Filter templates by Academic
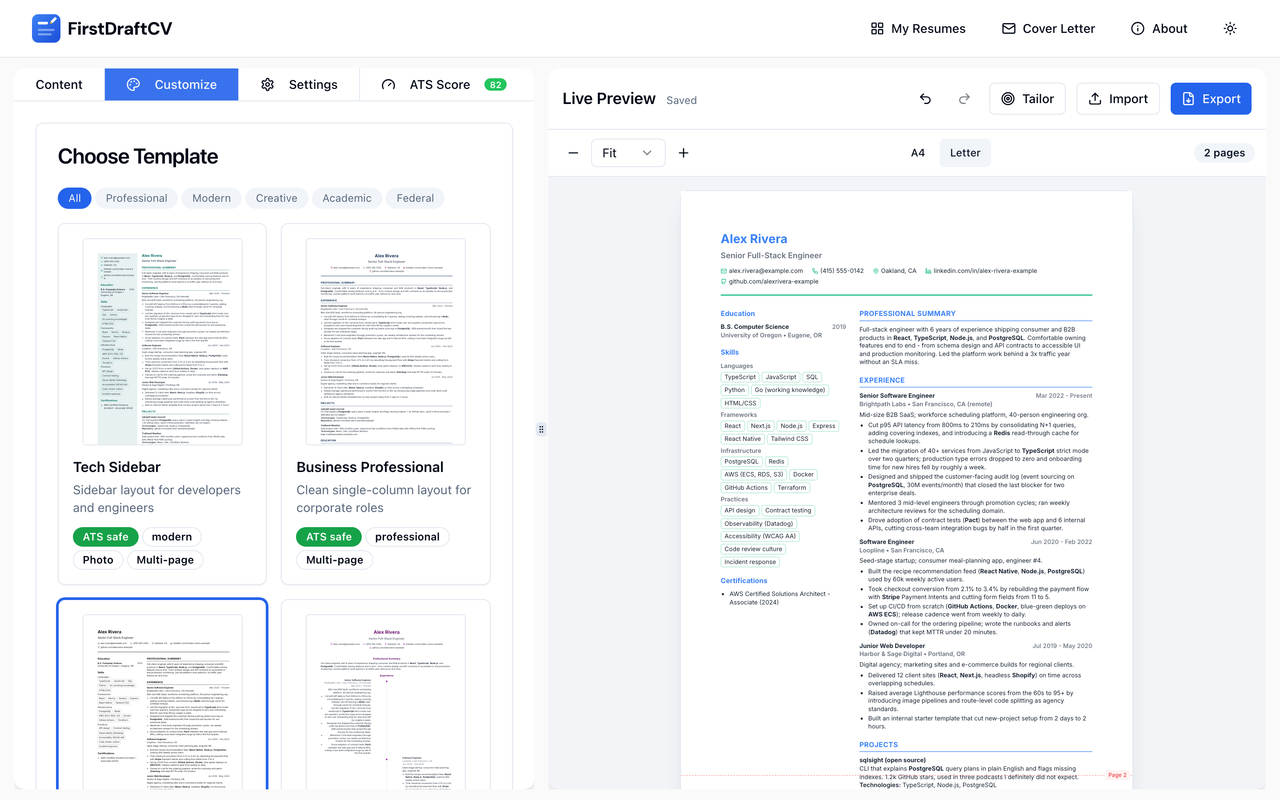Viewport: 1280px width, 800px height. [x=347, y=198]
